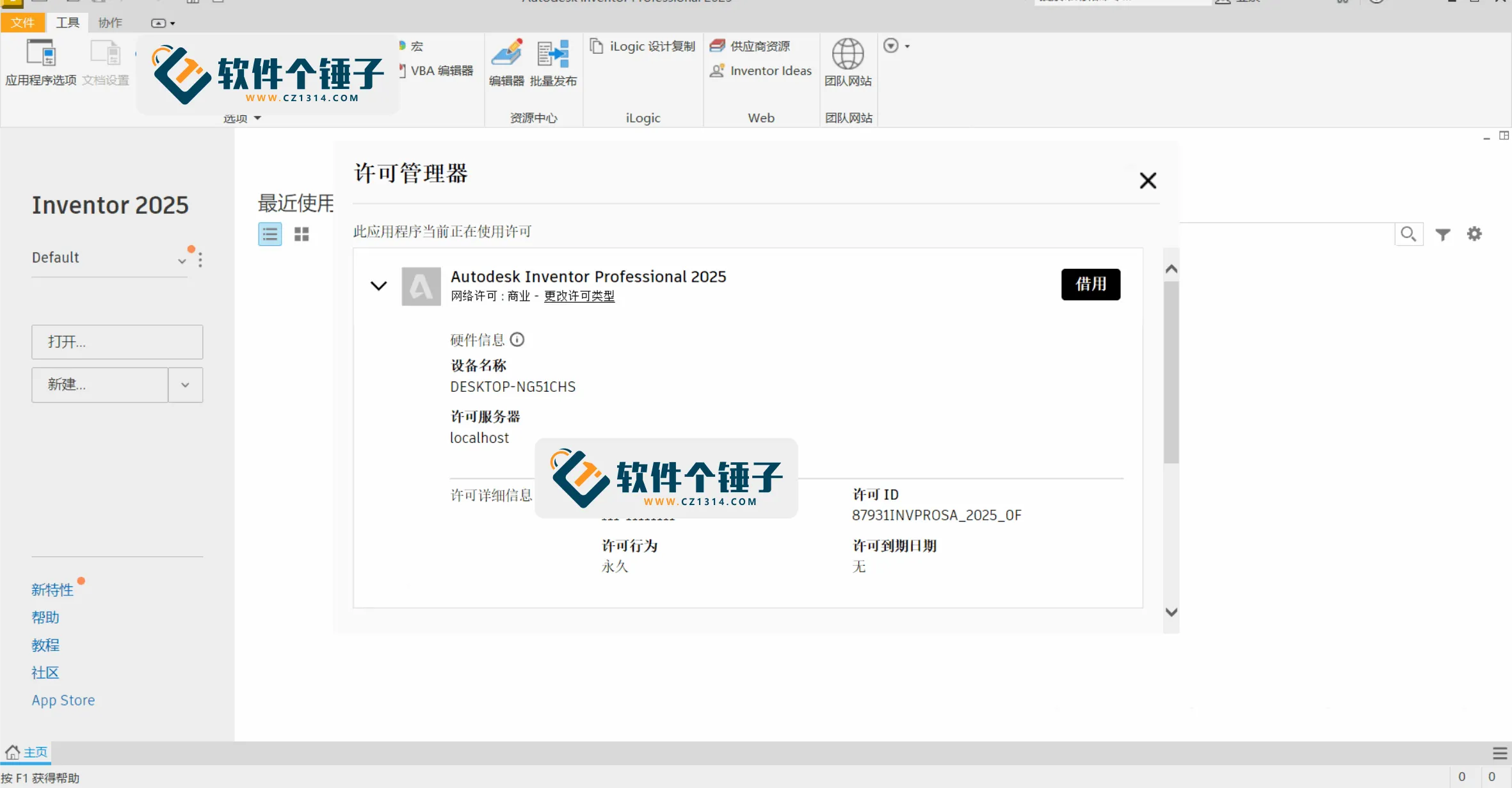Open Batch Publish (批量发布)

pyautogui.click(x=553, y=62)
